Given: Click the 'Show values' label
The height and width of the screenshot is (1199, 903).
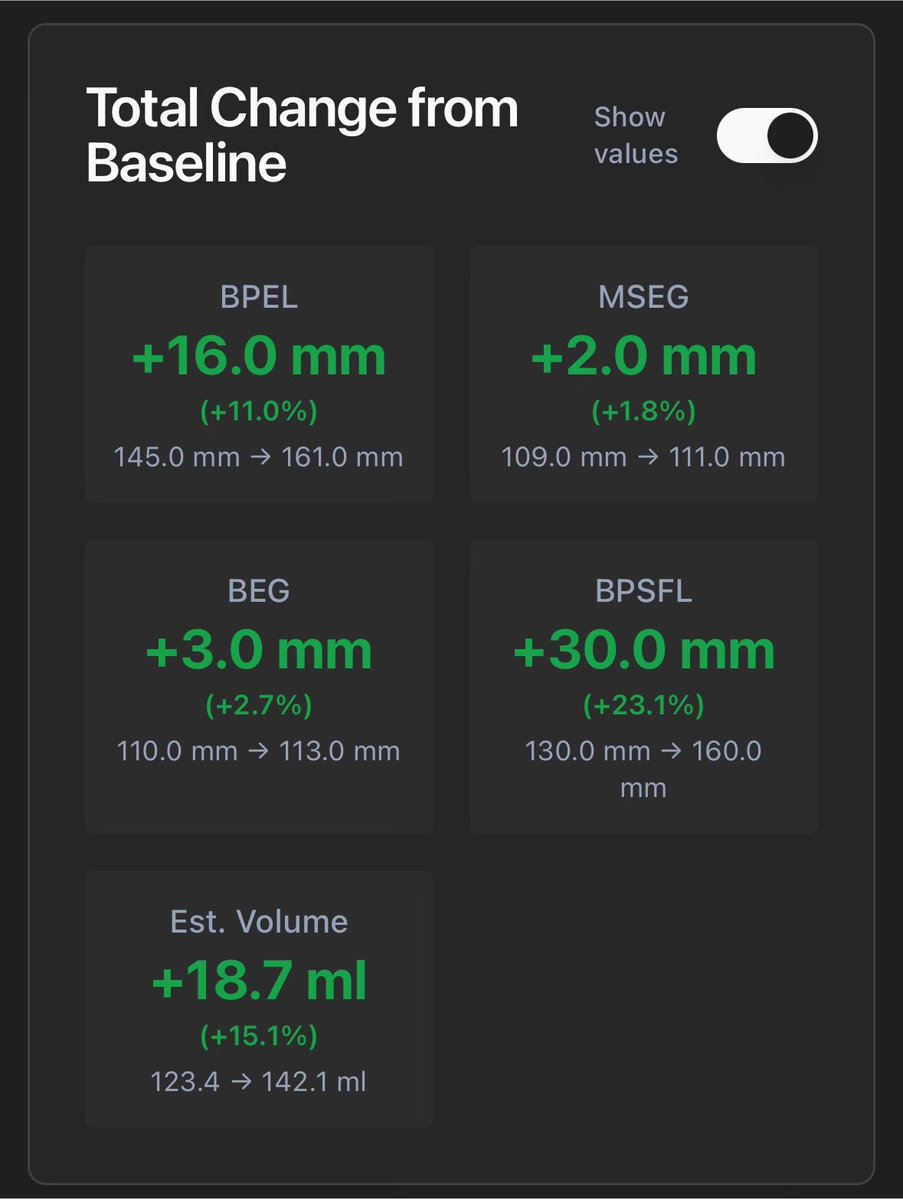Looking at the screenshot, I should click(635, 135).
